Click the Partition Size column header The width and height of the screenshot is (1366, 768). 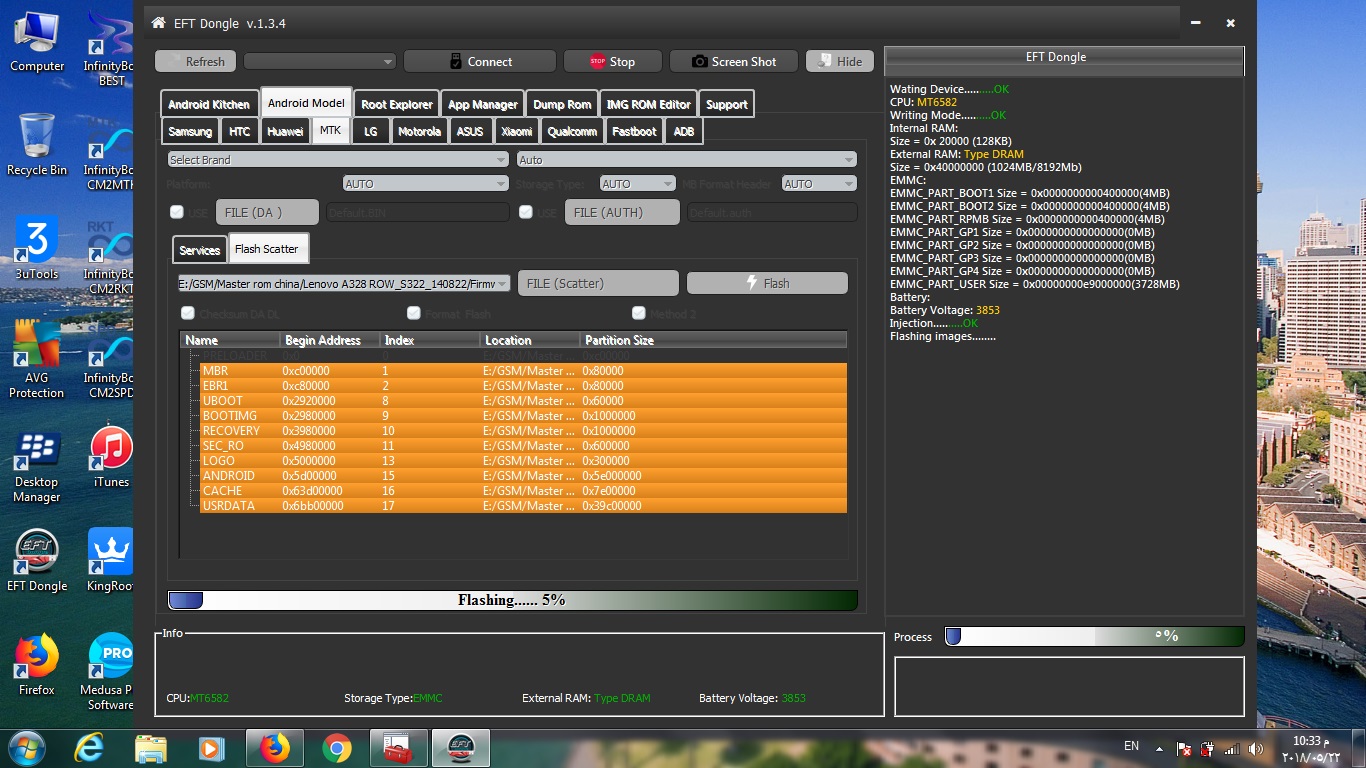point(713,340)
